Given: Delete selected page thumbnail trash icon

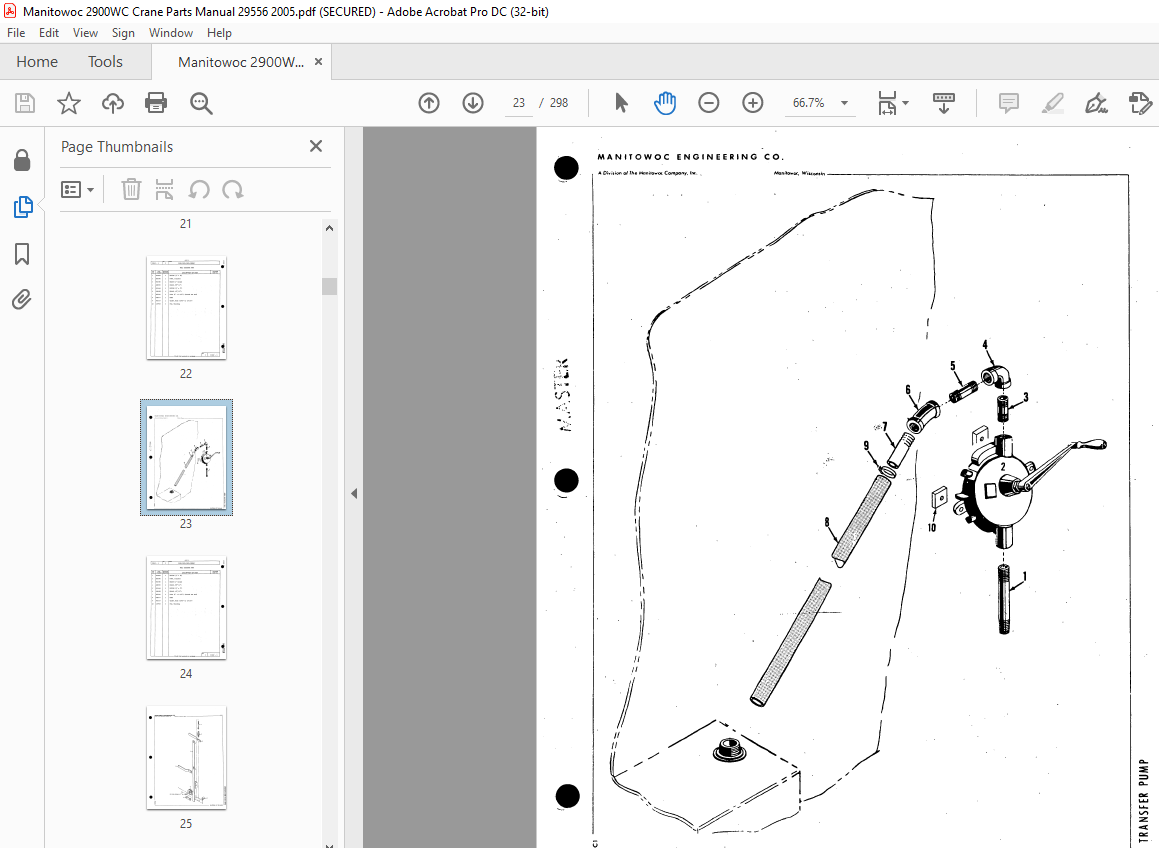Looking at the screenshot, I should 131,189.
